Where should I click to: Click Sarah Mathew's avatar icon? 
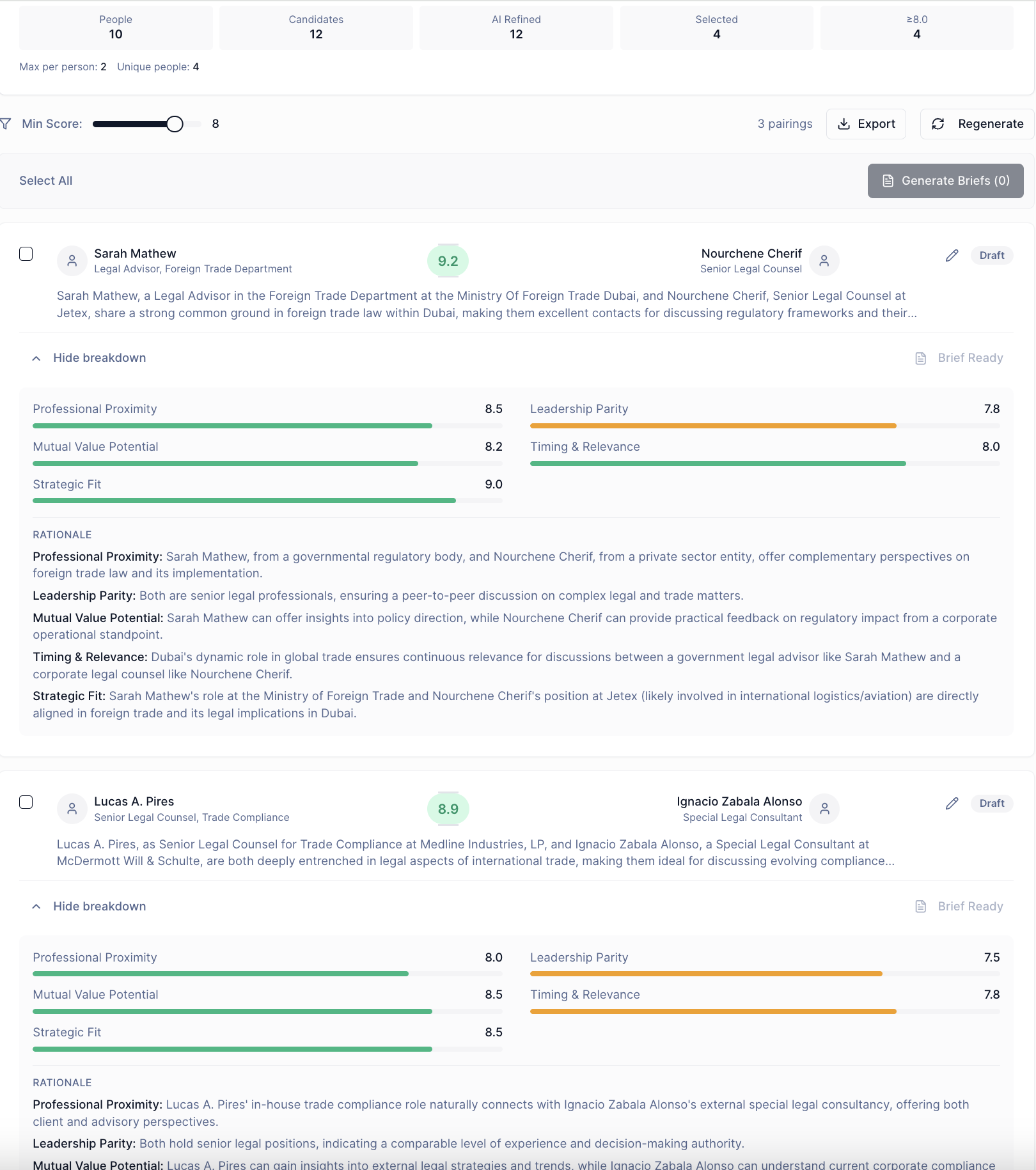[72, 261]
